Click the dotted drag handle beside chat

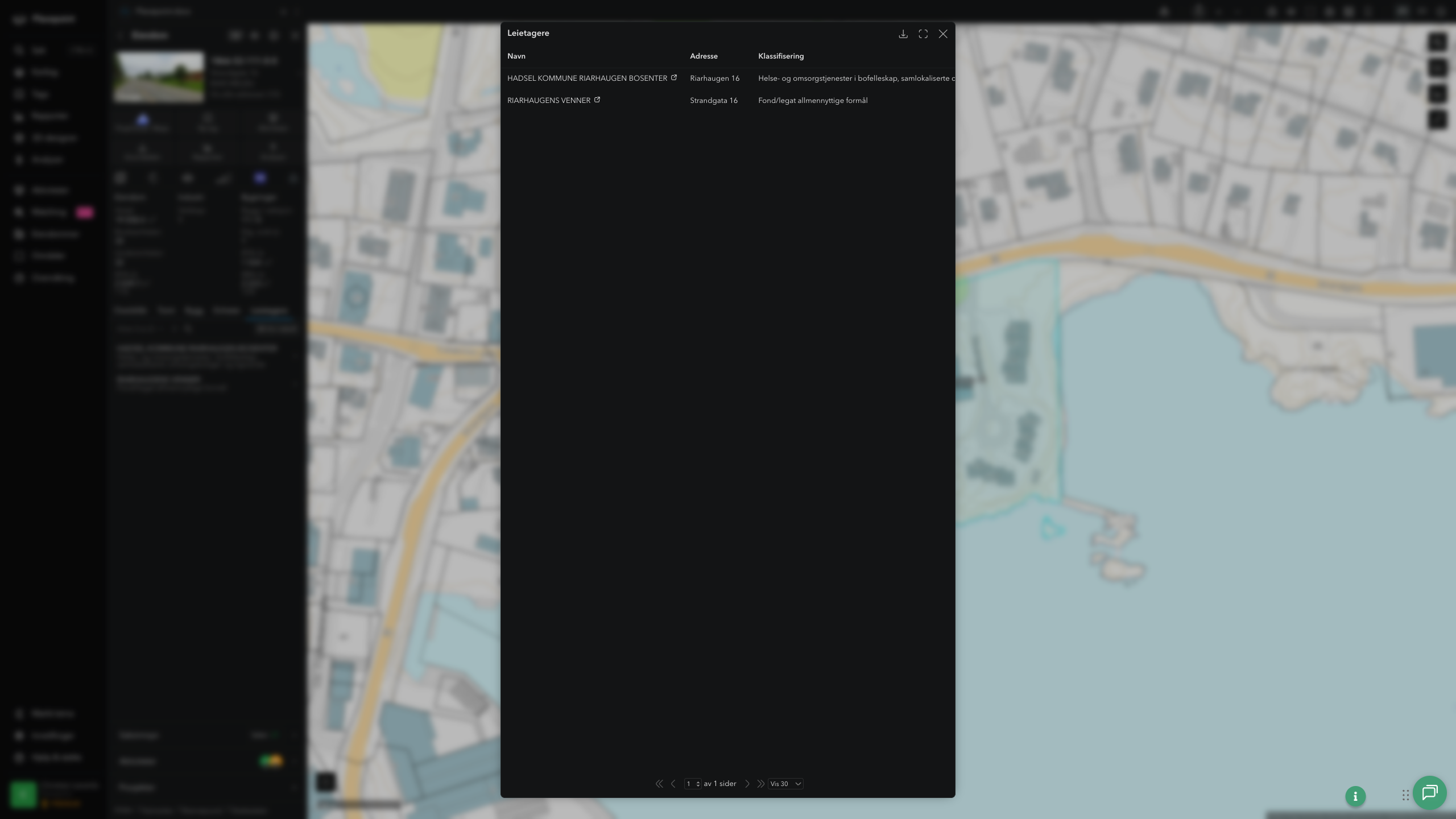pyautogui.click(x=1405, y=795)
